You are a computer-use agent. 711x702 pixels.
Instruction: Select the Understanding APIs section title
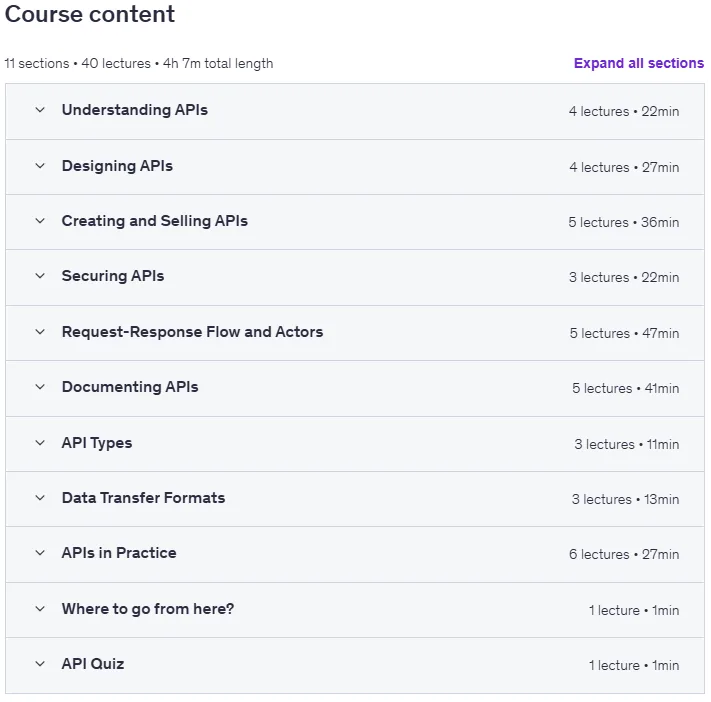tap(135, 110)
